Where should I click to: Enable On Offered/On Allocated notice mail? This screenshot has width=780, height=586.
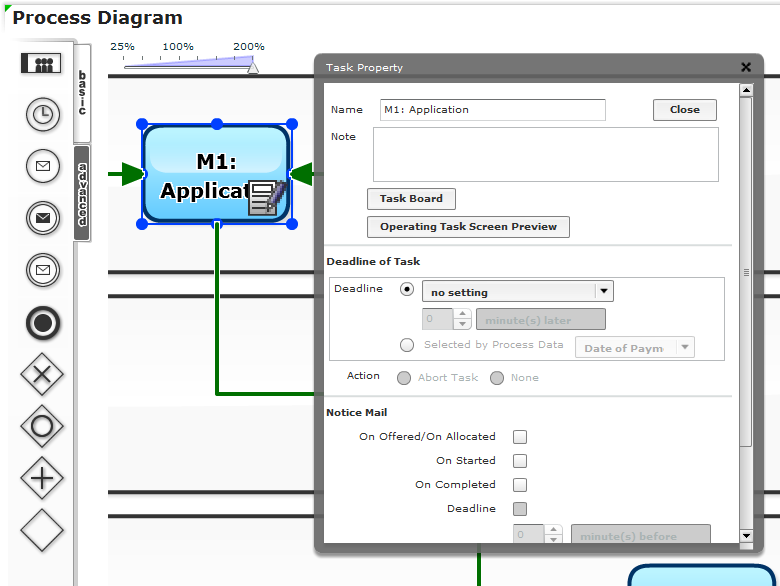pyautogui.click(x=520, y=437)
